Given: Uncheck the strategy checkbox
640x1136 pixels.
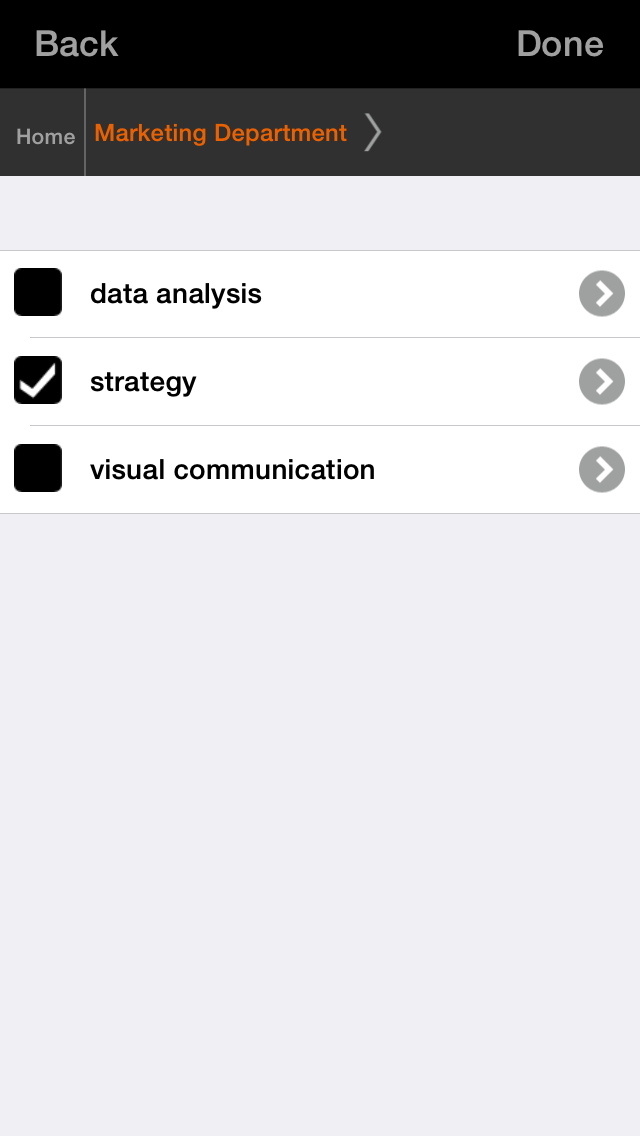Looking at the screenshot, I should 38,381.
